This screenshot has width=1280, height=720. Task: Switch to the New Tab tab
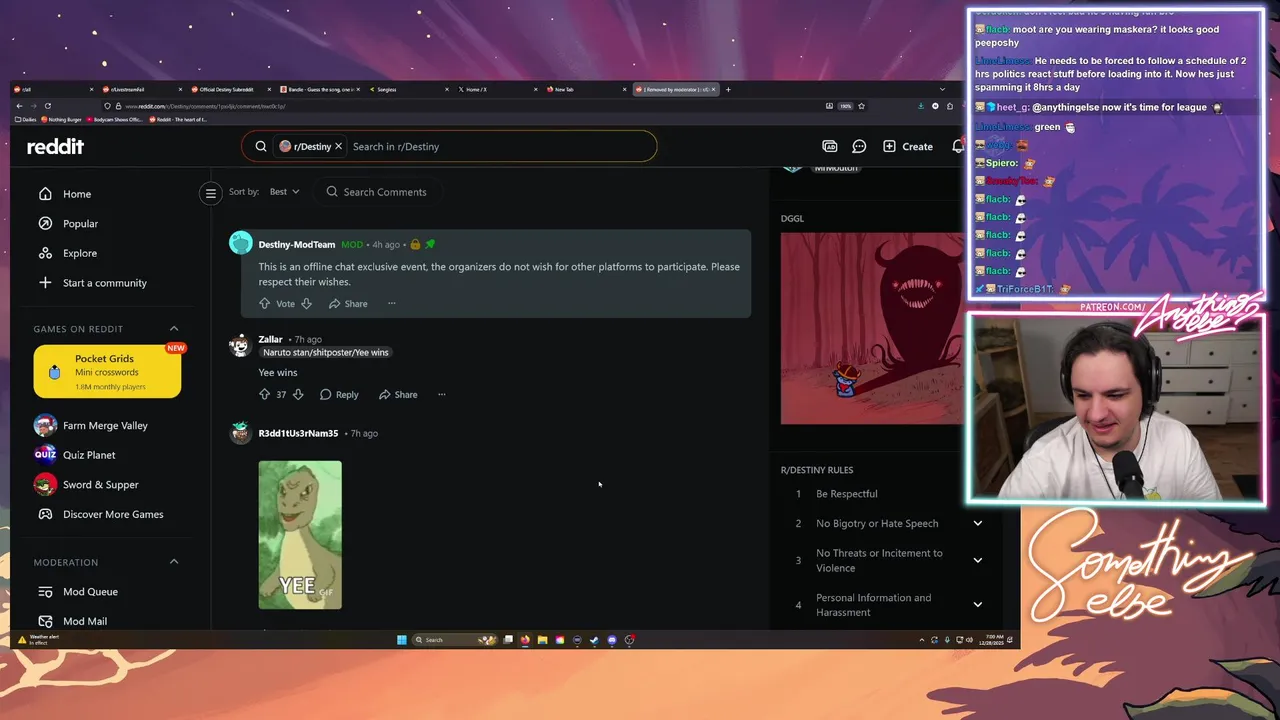(585, 90)
